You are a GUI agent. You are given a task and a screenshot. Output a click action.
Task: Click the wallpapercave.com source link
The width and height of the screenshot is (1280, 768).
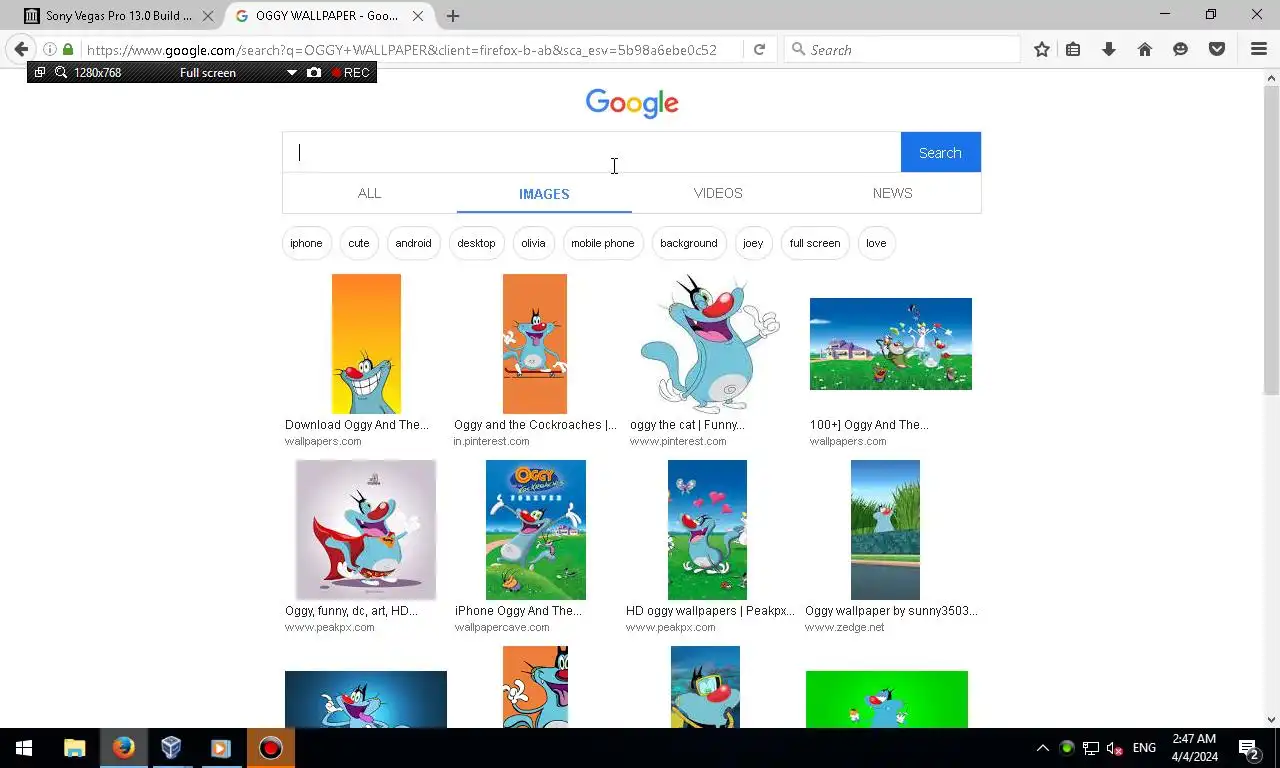502,627
